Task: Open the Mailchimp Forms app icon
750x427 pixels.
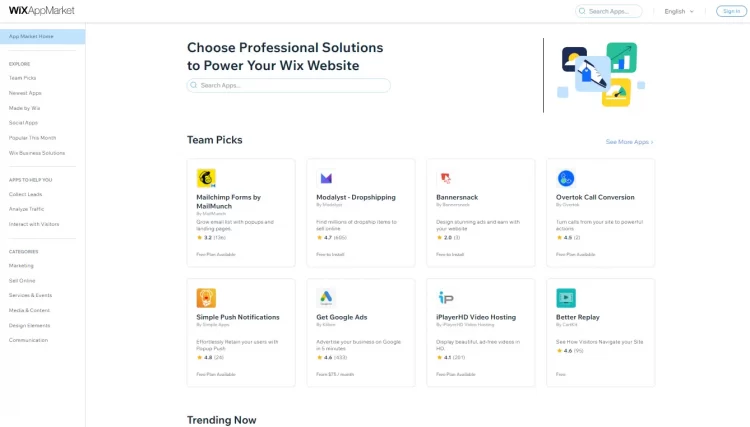Action: [206, 178]
